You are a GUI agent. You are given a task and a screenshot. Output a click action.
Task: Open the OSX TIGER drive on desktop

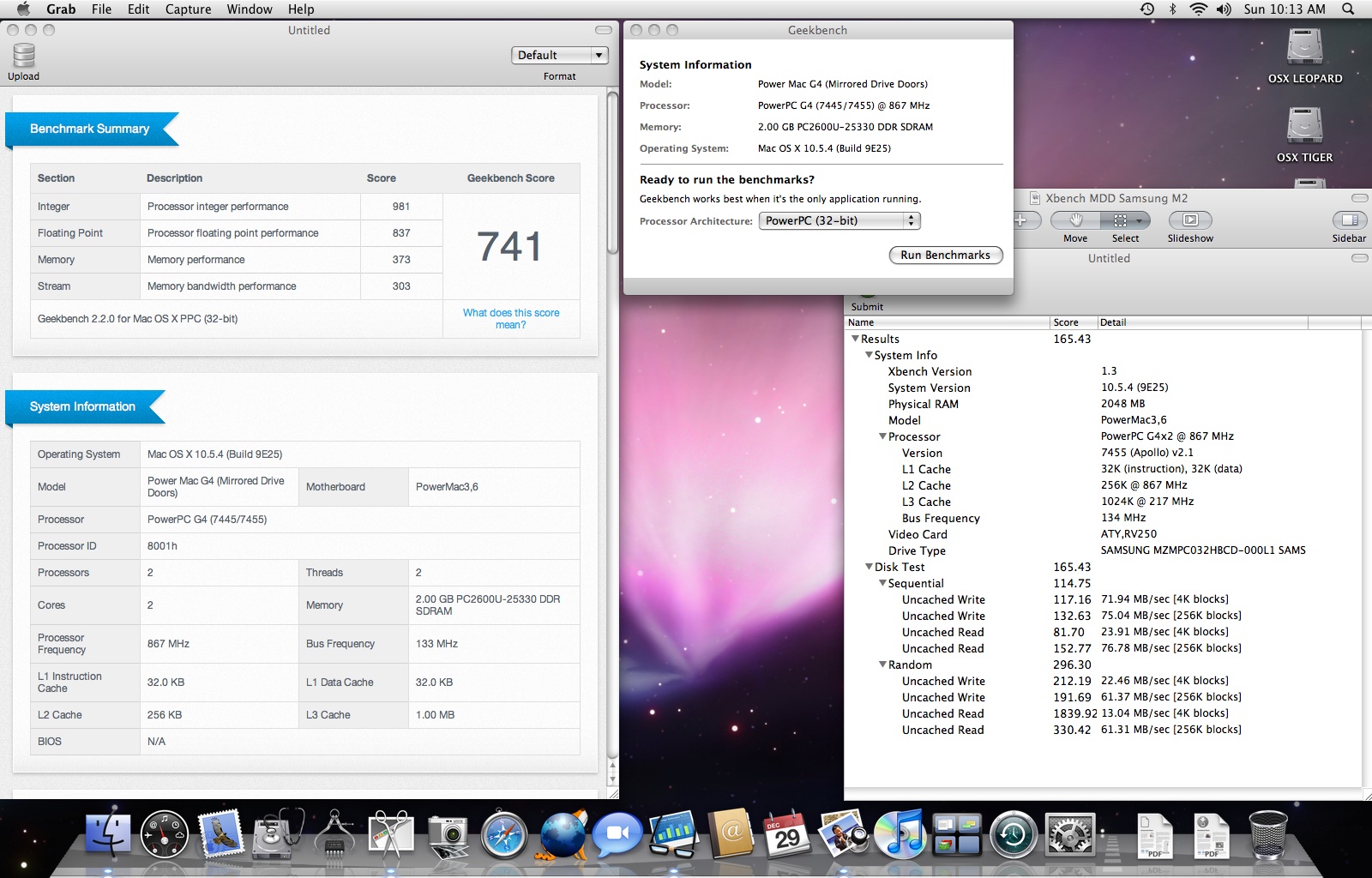click(x=1304, y=134)
